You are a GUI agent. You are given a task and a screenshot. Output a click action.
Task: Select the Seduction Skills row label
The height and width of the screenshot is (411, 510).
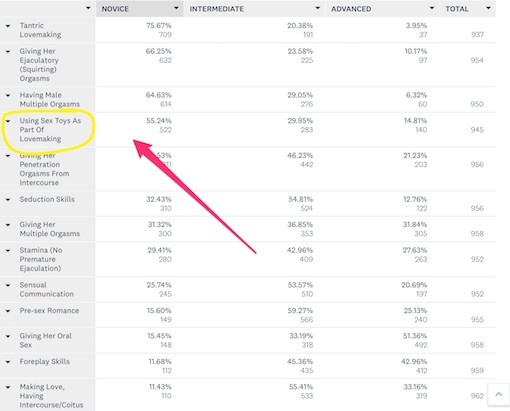click(47, 199)
